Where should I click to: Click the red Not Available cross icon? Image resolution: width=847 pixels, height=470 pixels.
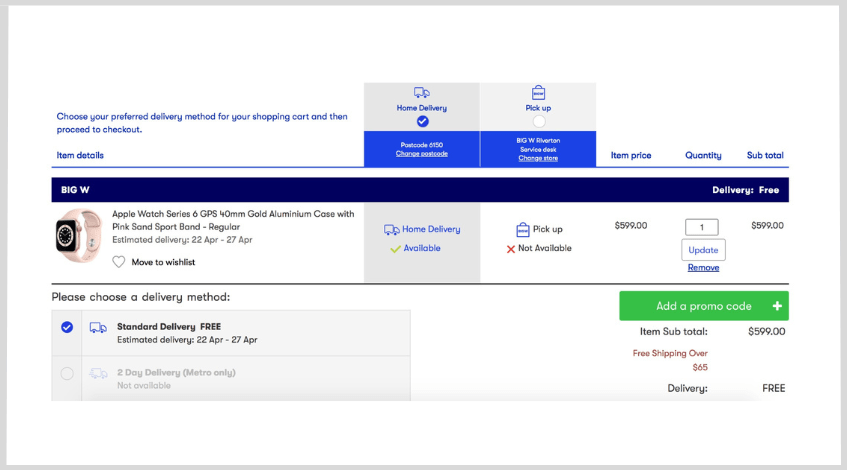point(510,249)
